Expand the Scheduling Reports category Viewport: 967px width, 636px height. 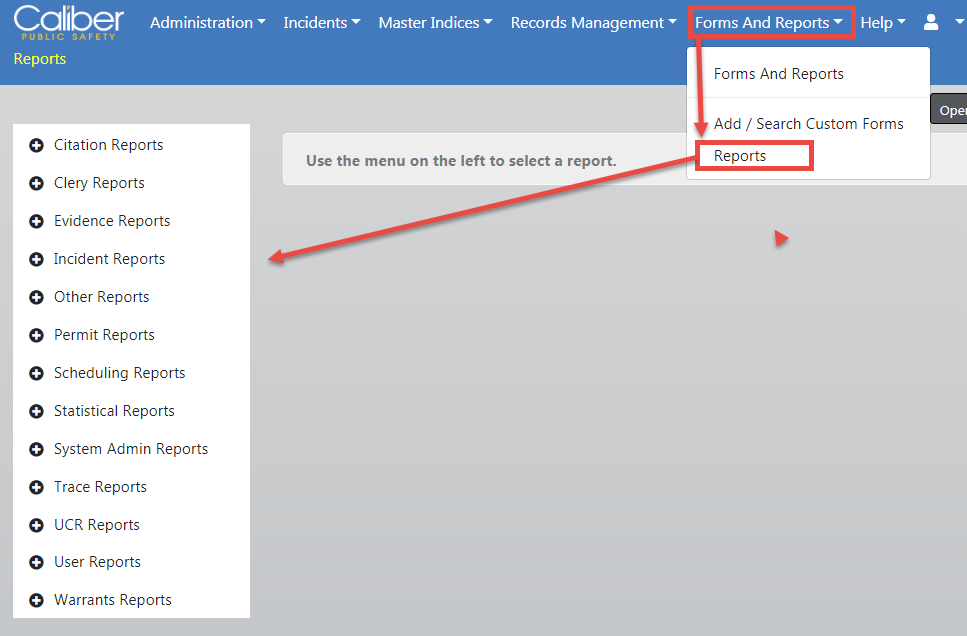click(119, 373)
